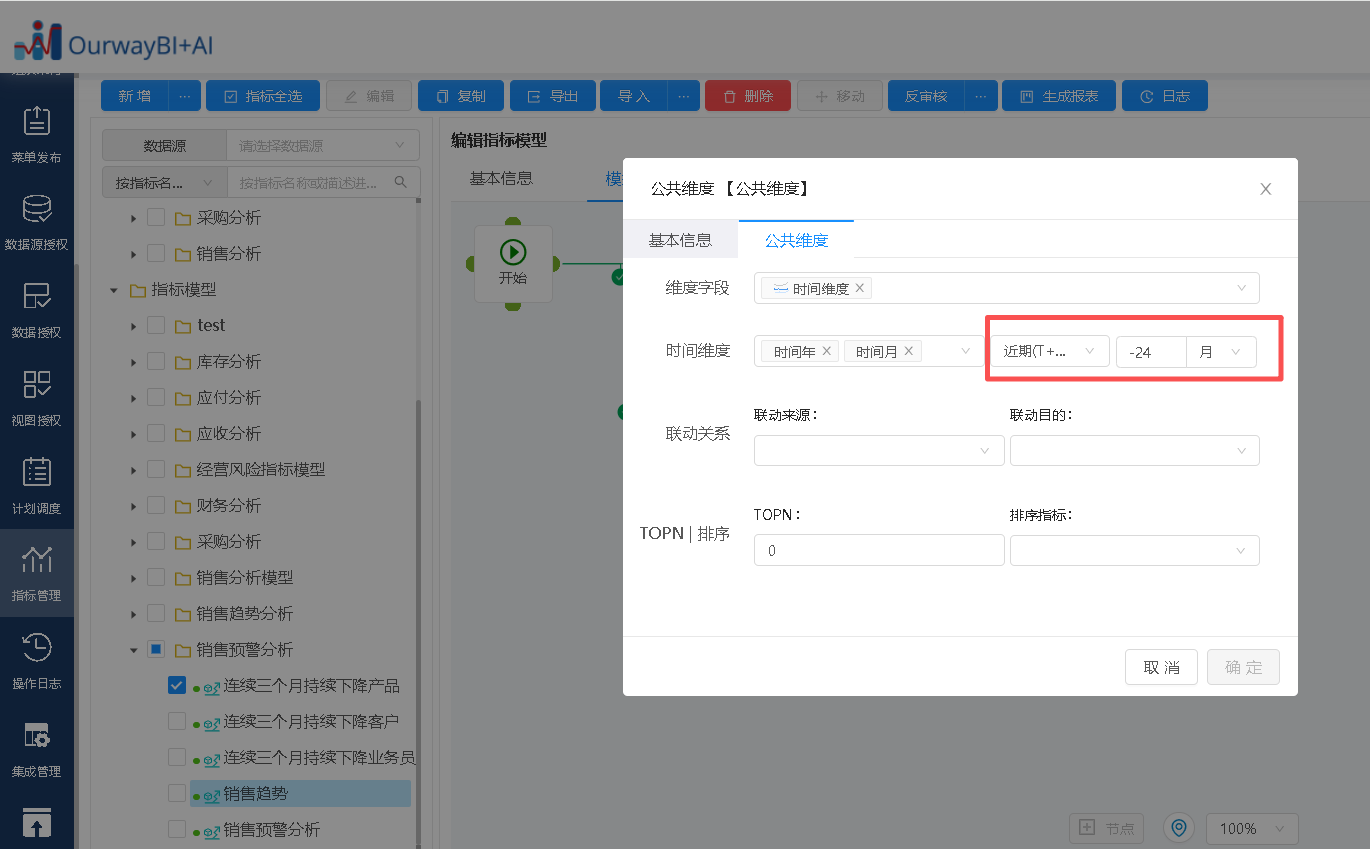Click the 视图授权 sidebar icon
Screen dimensions: 1370x849
click(37, 397)
